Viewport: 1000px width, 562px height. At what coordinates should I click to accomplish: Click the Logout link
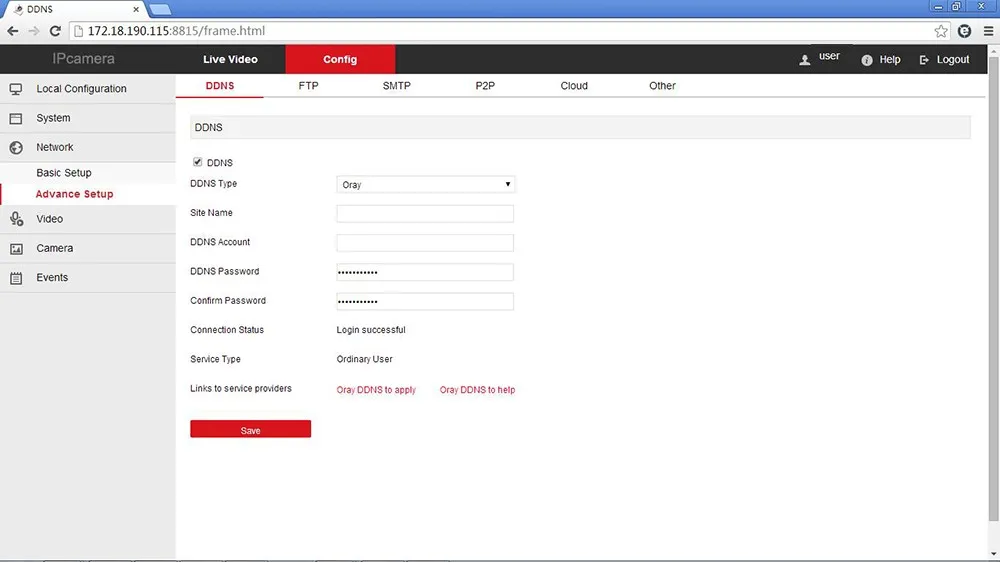pyautogui.click(x=953, y=59)
